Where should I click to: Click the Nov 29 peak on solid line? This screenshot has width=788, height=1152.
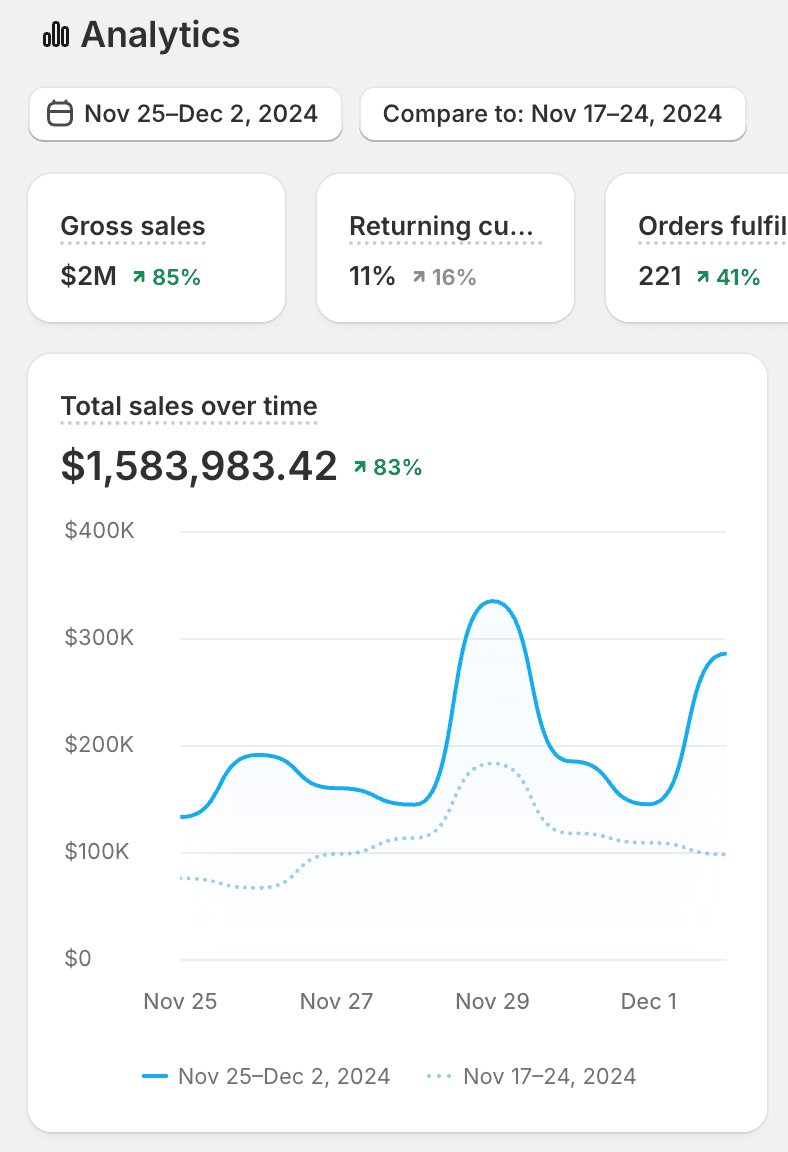click(492, 601)
